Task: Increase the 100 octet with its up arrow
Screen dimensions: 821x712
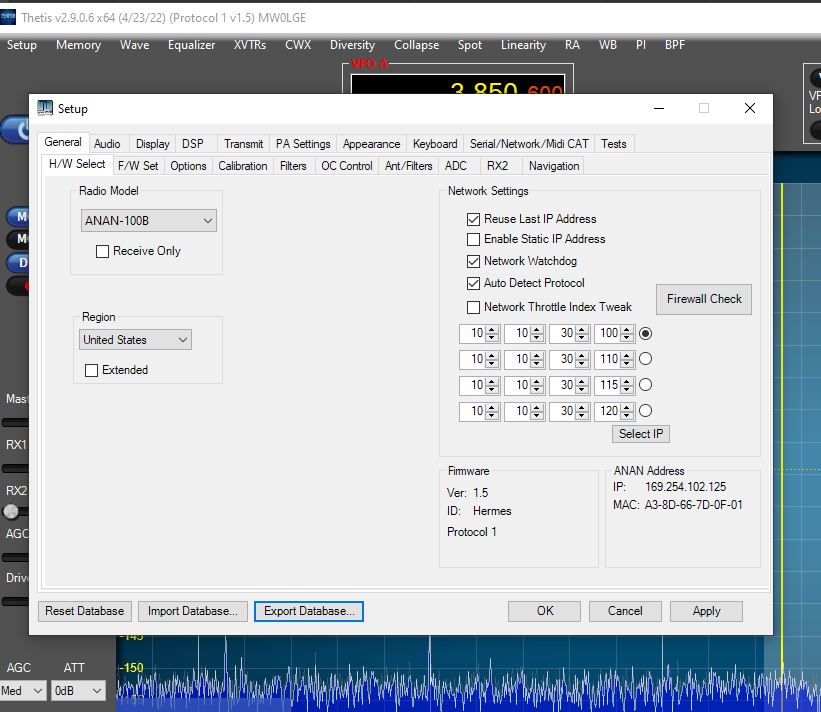Action: (627, 329)
